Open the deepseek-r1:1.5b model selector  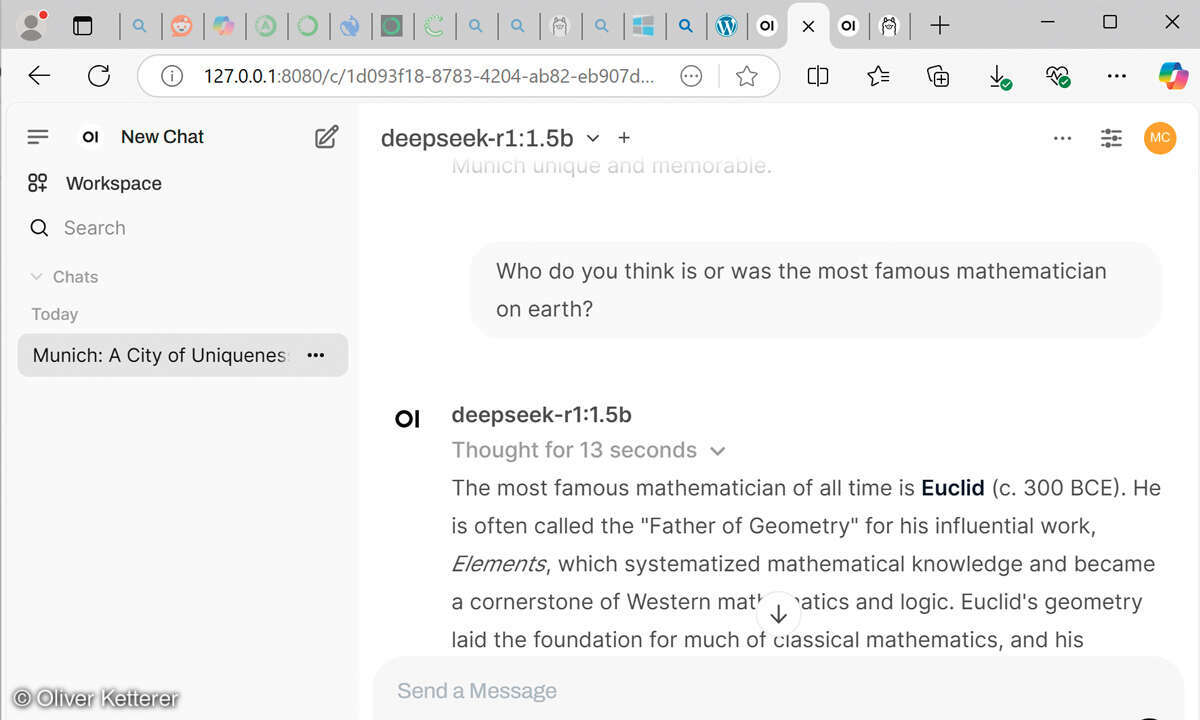tap(490, 138)
